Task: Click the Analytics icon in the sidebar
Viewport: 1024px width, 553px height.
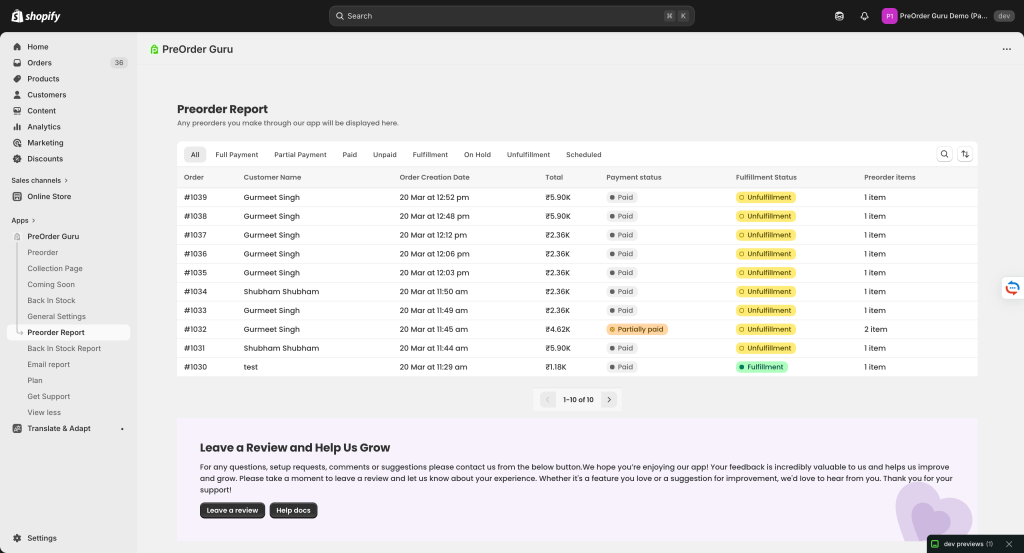Action: click(x=17, y=127)
